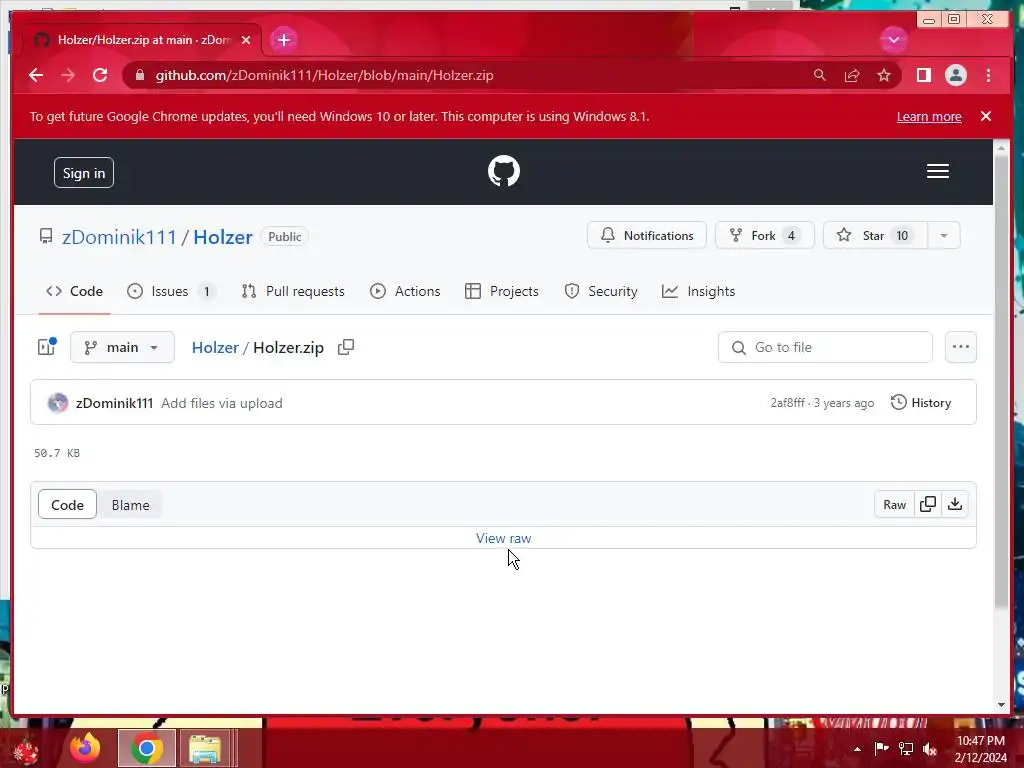Viewport: 1024px width, 768px height.
Task: Share this page using address bar share icon
Action: 852,75
